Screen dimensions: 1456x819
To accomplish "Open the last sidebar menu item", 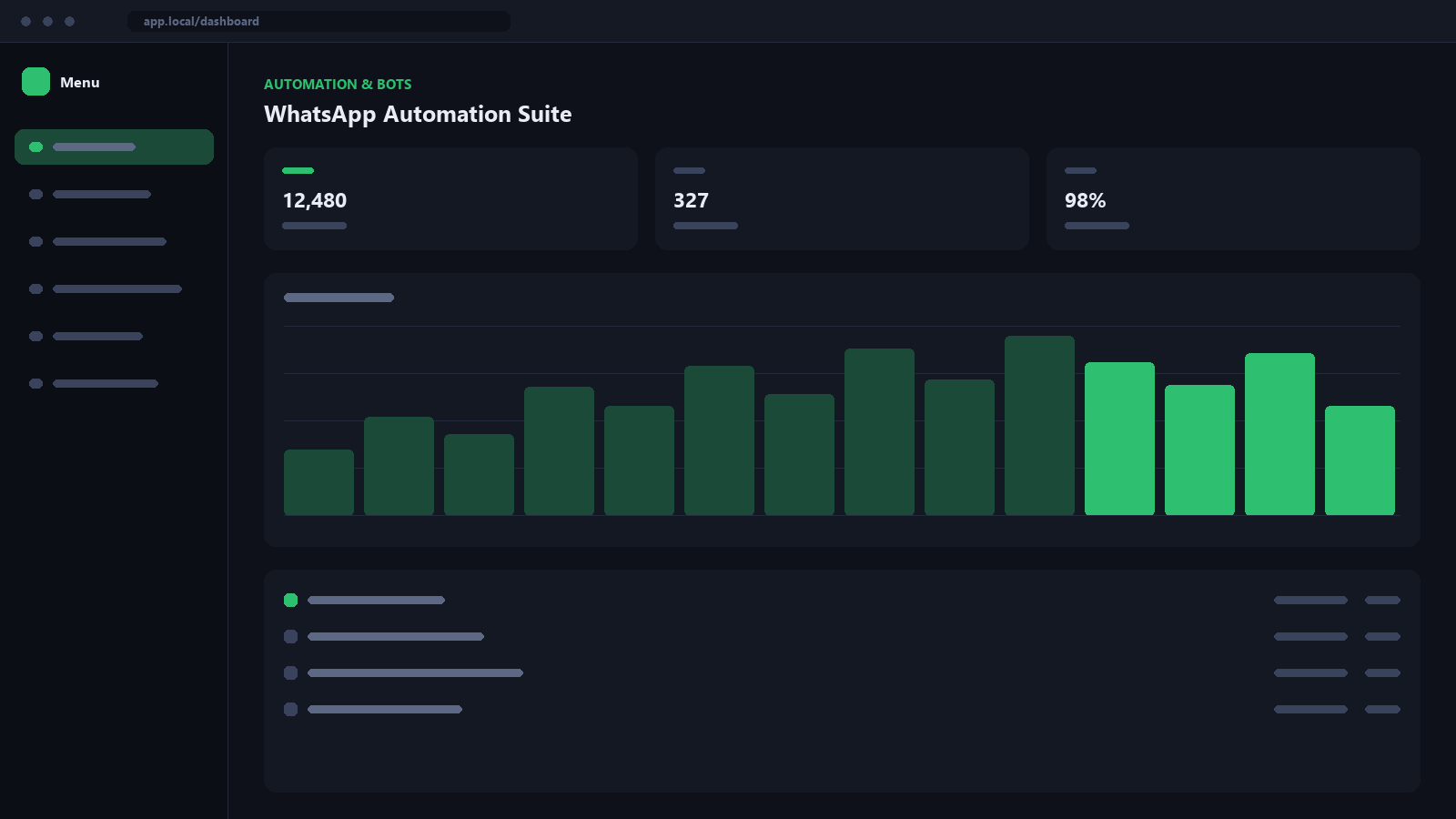I will point(114,383).
